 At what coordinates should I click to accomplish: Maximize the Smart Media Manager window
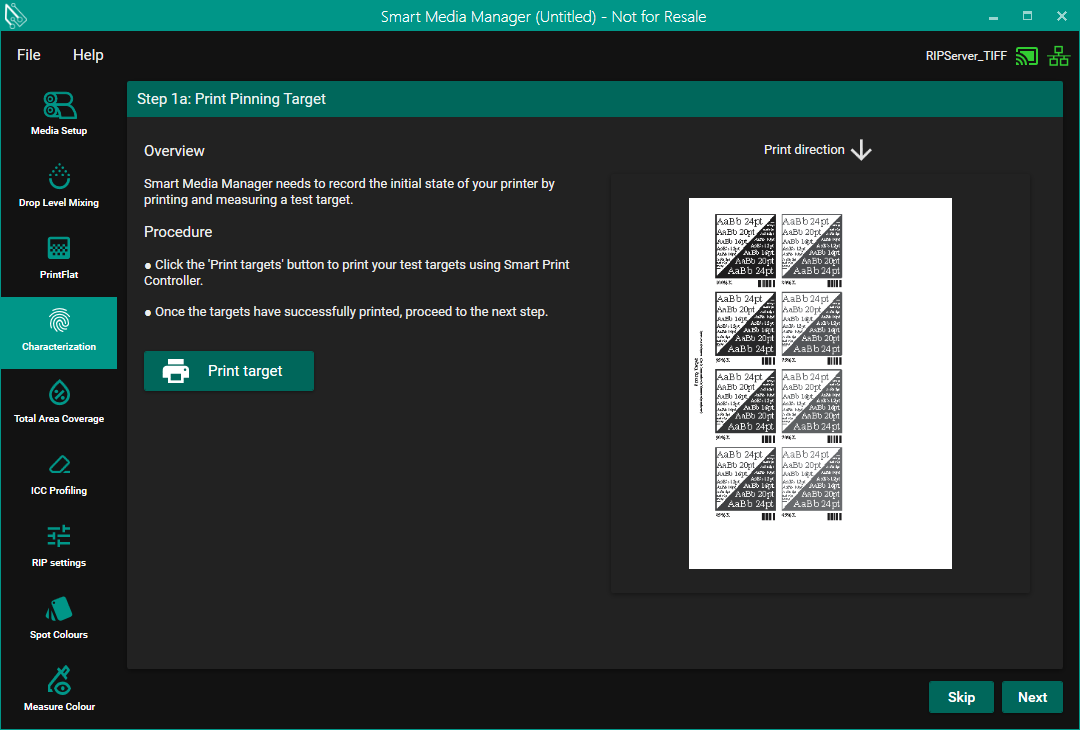pos(1027,17)
